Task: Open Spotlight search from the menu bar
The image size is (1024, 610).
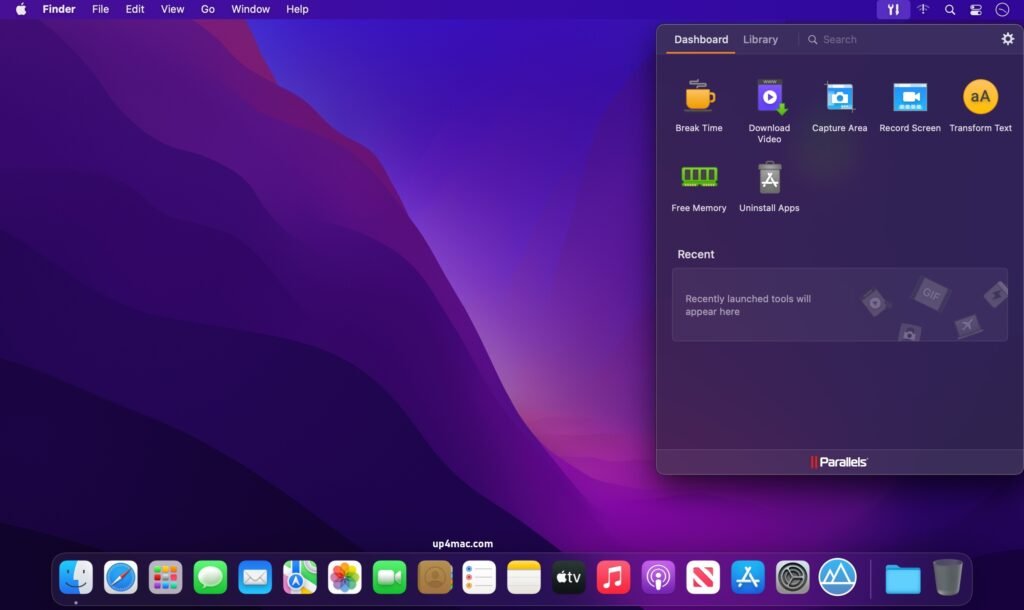Action: tap(949, 9)
